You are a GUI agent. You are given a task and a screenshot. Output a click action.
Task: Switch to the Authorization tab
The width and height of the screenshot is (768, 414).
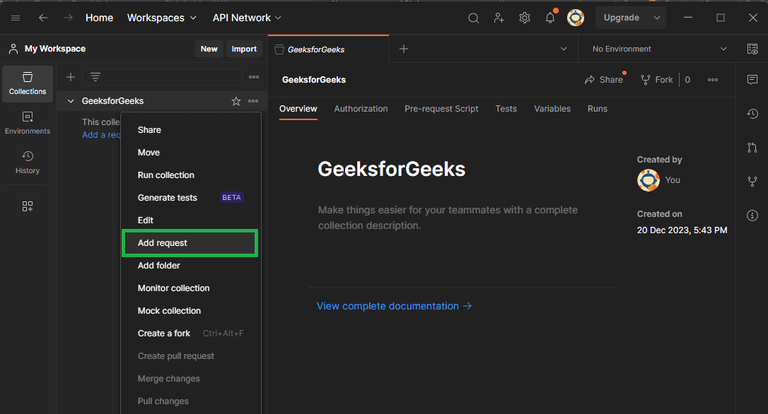[x=361, y=109]
